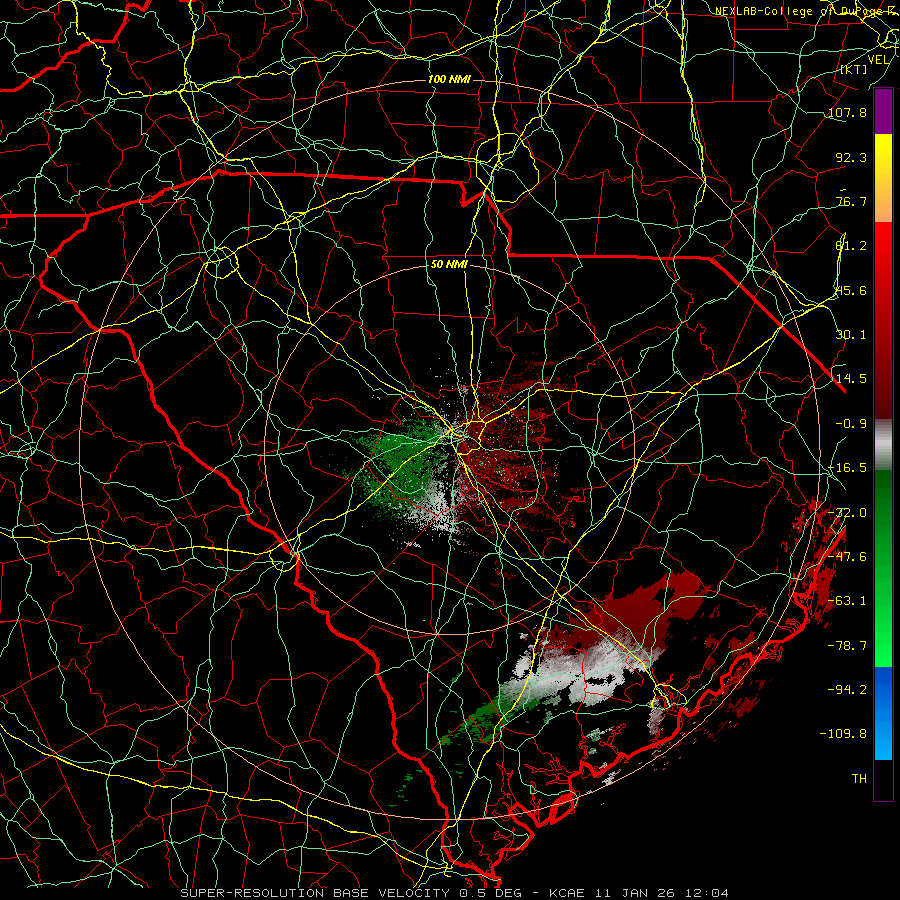900x900 pixels.
Task: Select the -94.2 scale value
Action: point(847,690)
